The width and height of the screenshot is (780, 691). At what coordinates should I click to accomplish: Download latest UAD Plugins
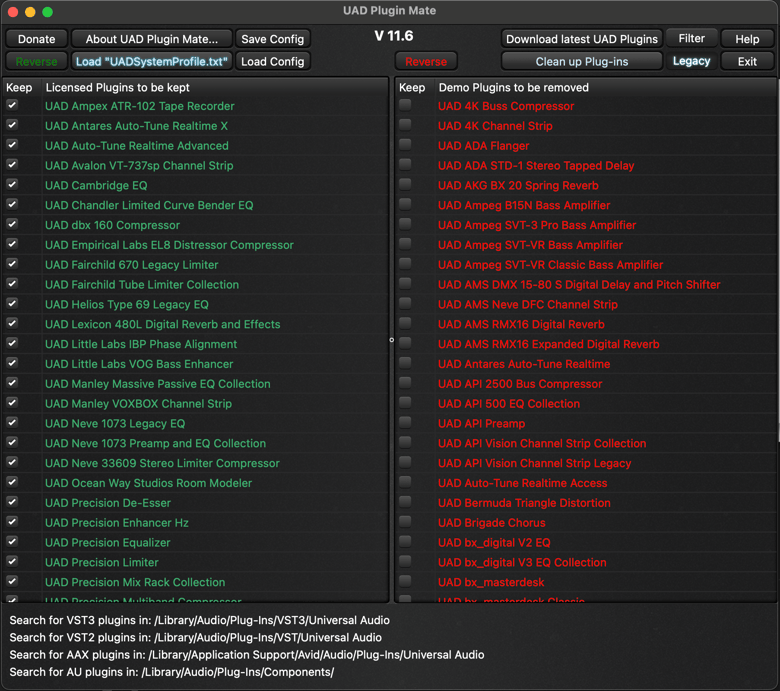click(x=582, y=39)
